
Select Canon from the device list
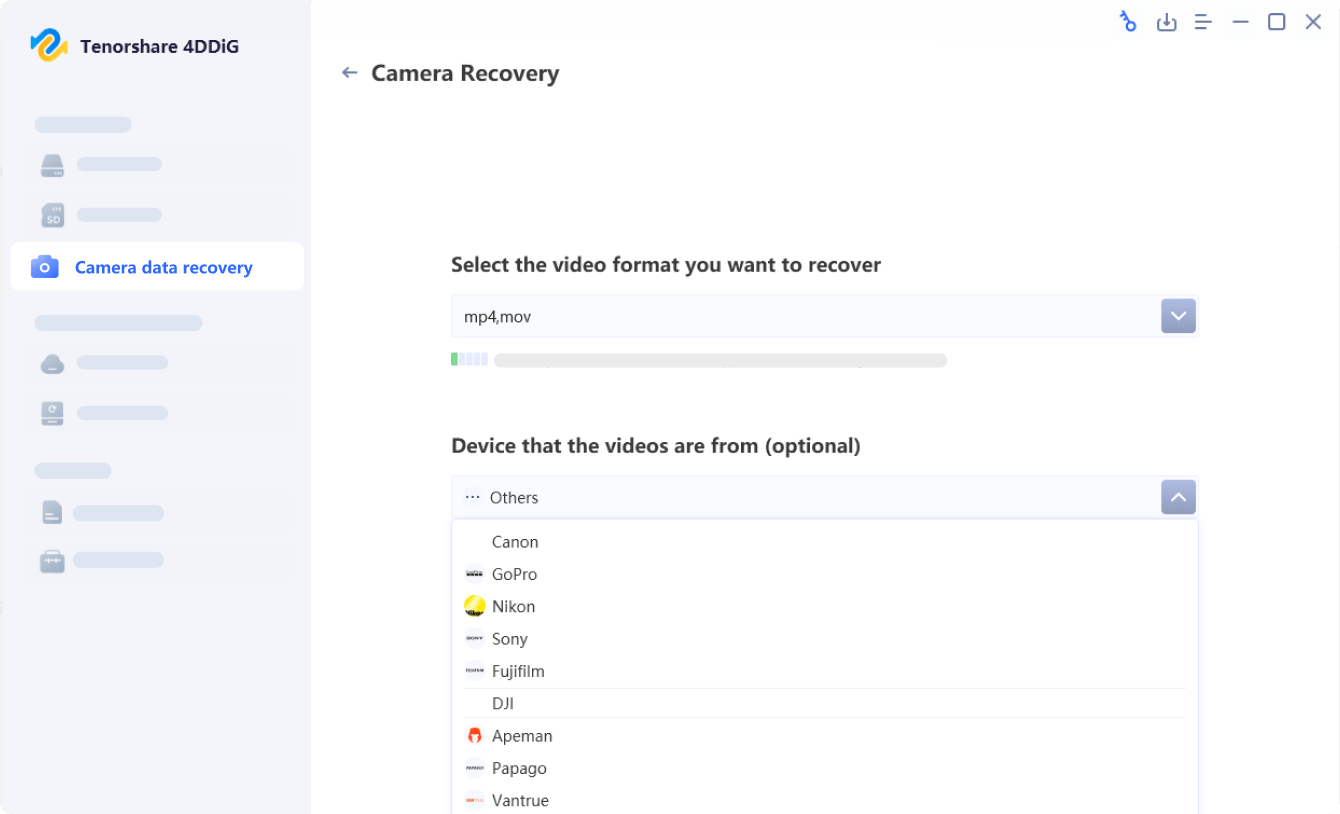[515, 542]
